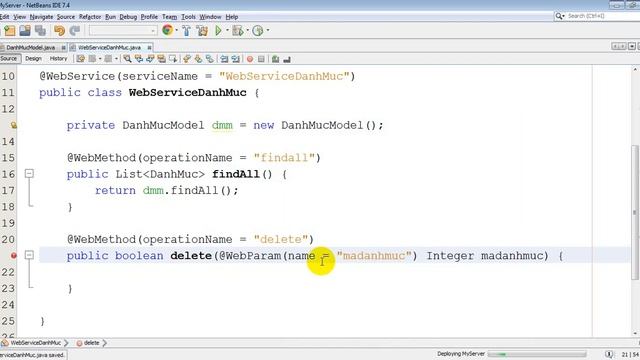Click the Deploying MyServer progress bar
640x360 pixels.
click(x=537, y=354)
